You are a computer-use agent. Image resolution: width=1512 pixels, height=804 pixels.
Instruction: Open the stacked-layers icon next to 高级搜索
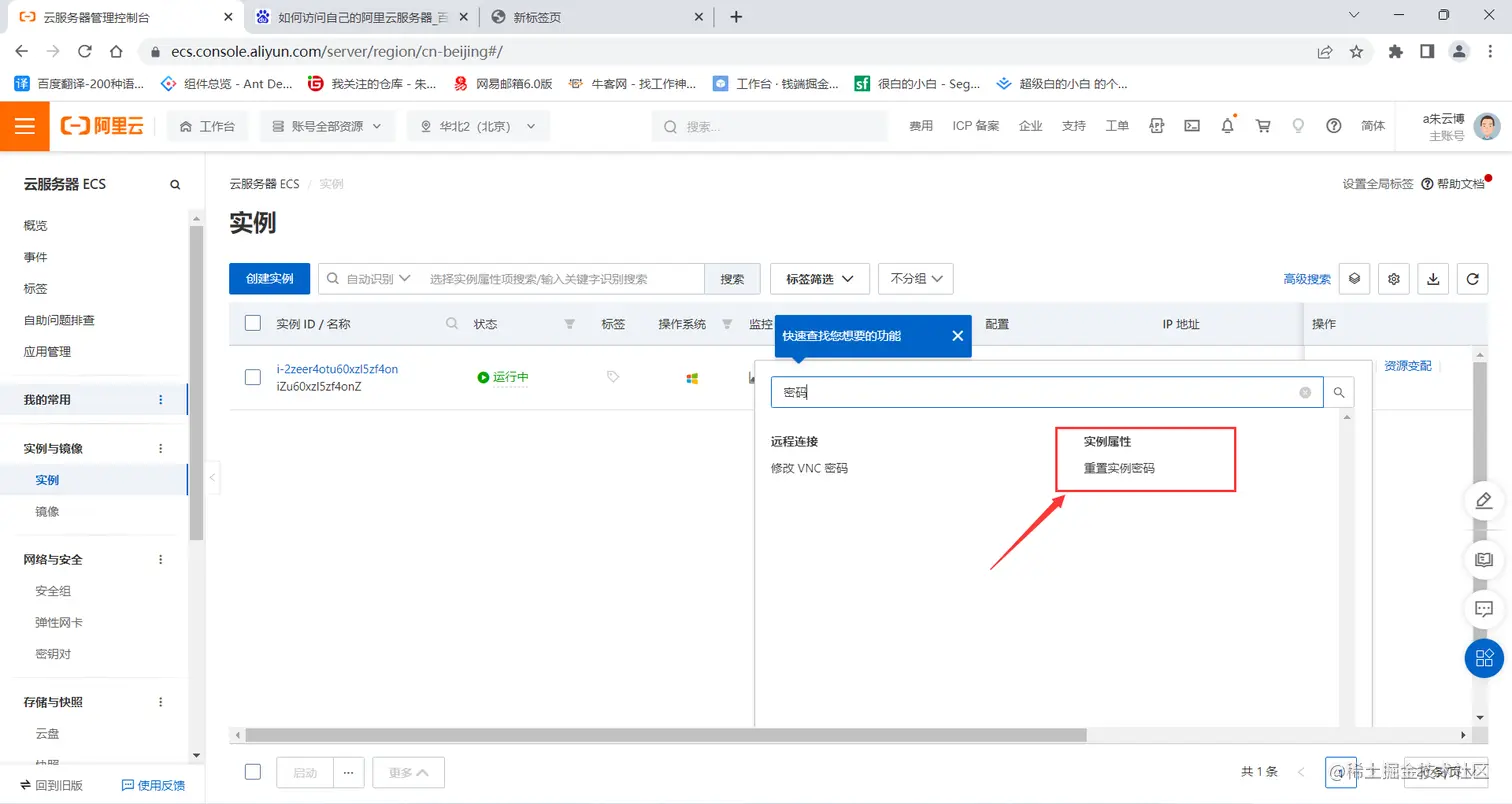(x=1355, y=280)
